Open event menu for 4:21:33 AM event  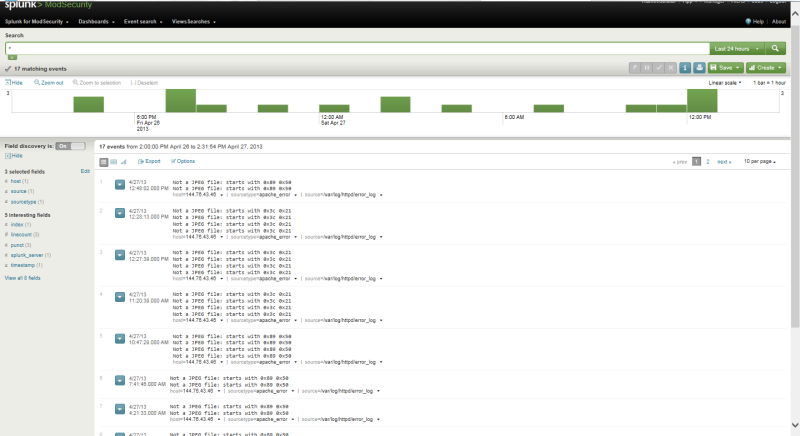(x=119, y=409)
